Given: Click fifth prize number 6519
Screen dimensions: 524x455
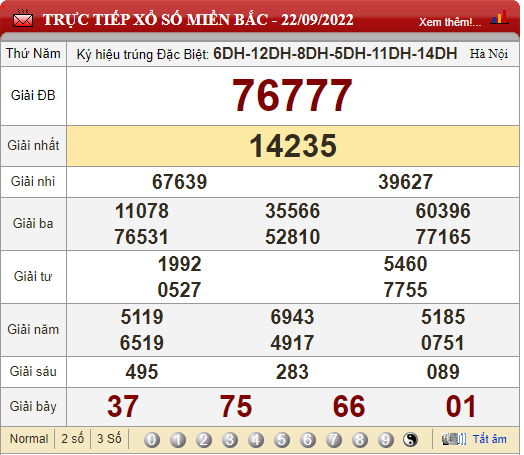Looking at the screenshot, I should 142,343.
